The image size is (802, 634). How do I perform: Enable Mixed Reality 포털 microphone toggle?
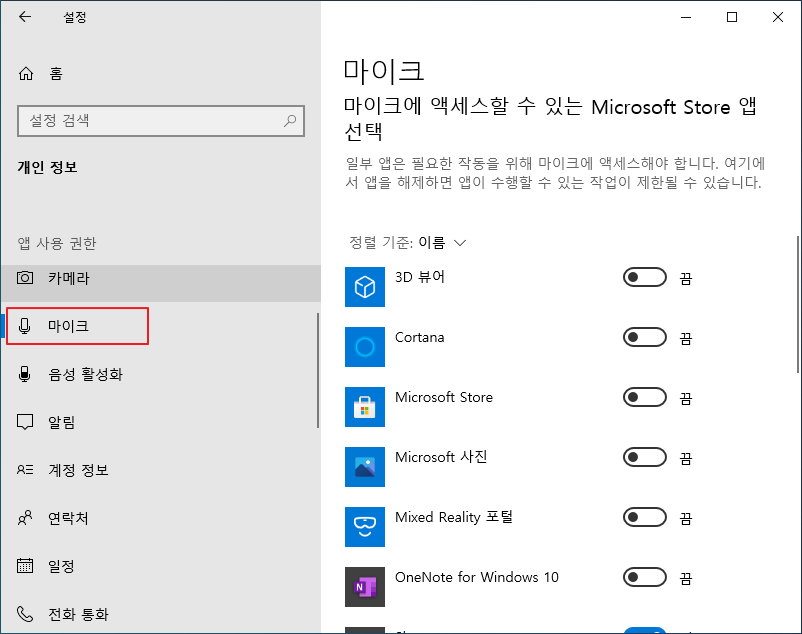click(644, 517)
